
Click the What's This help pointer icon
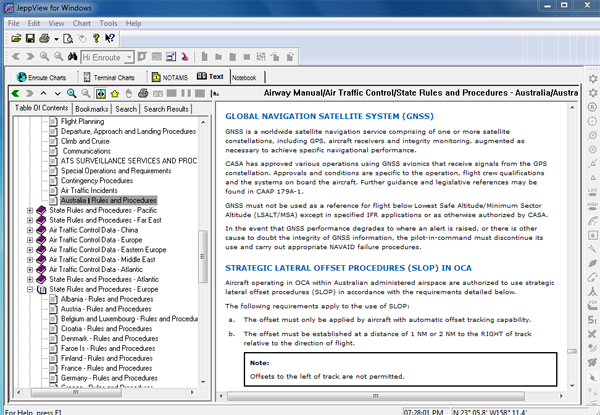tap(110, 38)
